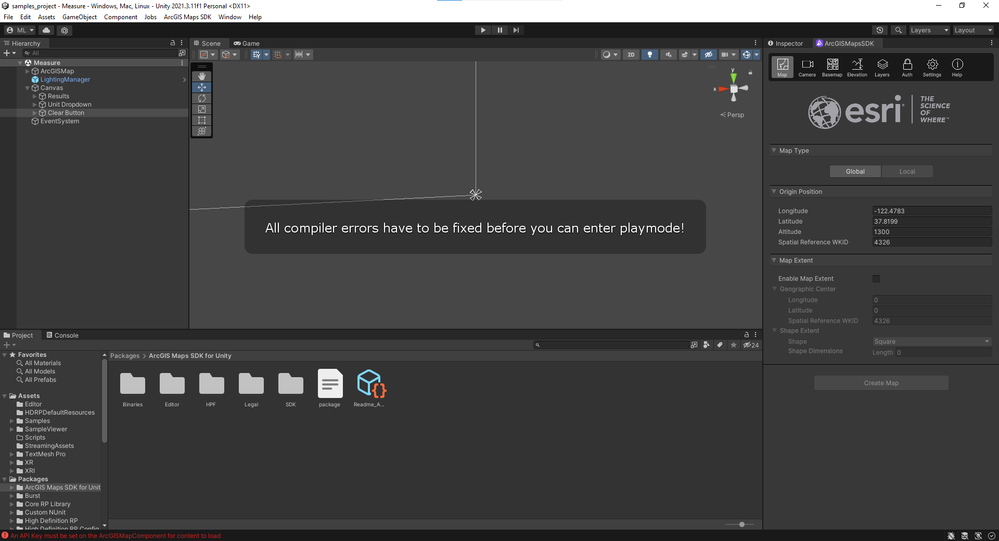
Task: Open the ML account dropdown
Action: pyautogui.click(x=20, y=30)
